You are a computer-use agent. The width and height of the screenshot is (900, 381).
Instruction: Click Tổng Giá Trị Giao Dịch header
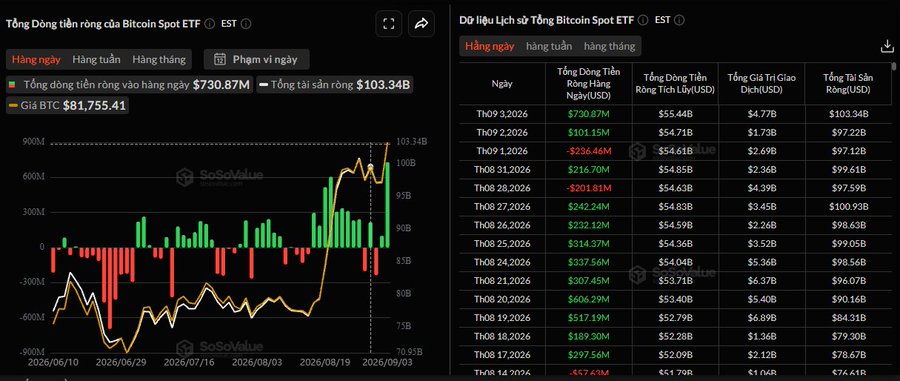click(762, 84)
